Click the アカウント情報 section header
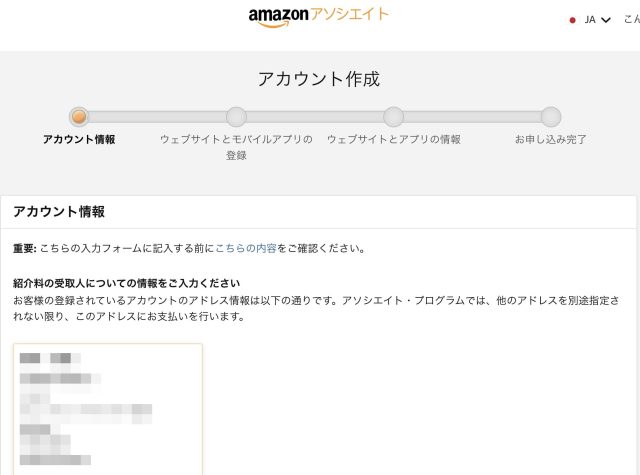Viewport: 640px width, 475px height. (59, 212)
